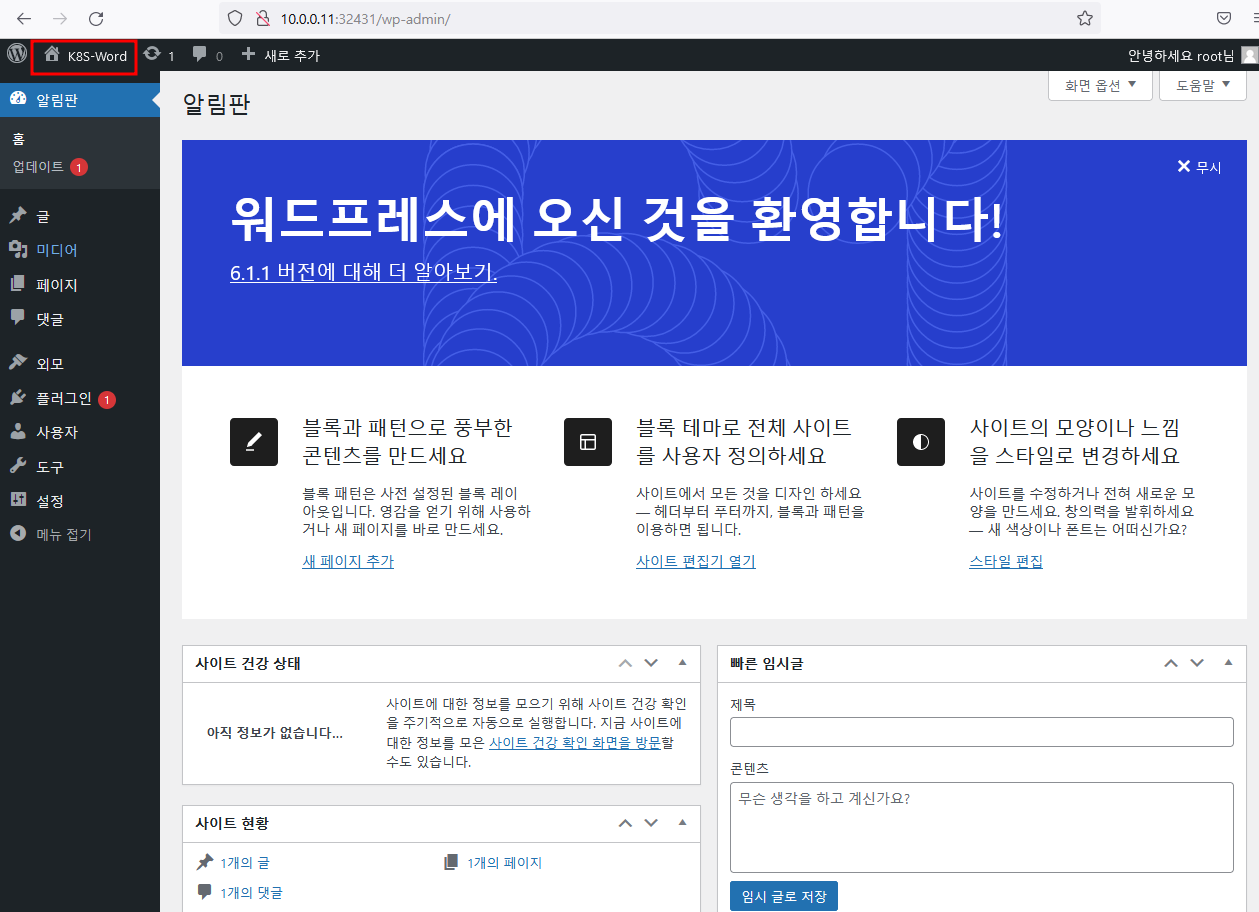Collapse 사이트 현황 panel

coord(682,823)
